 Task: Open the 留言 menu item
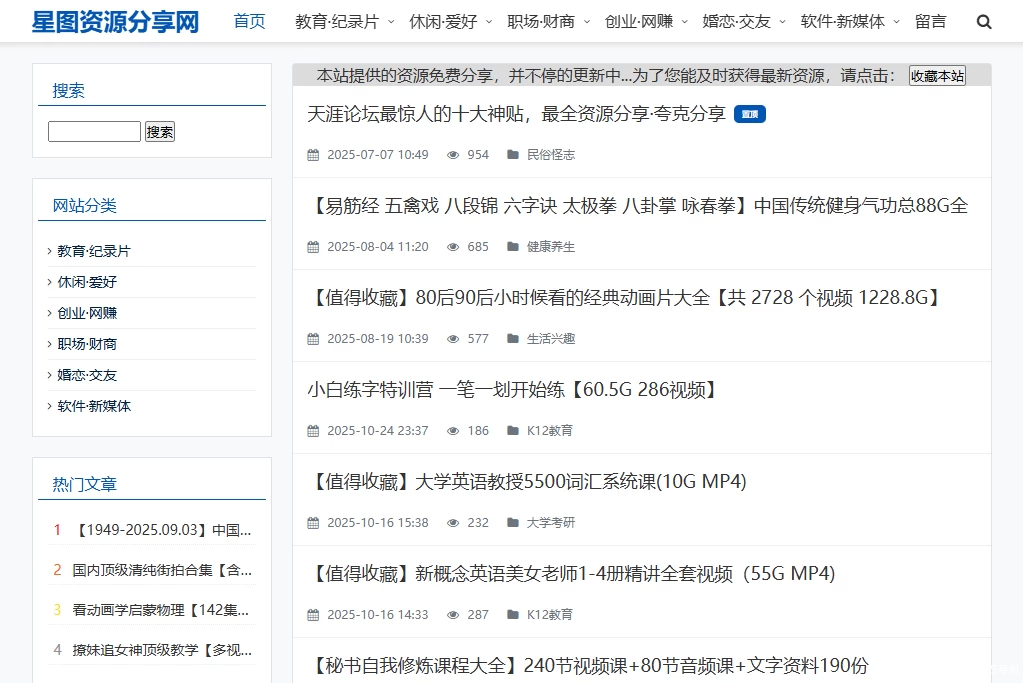pyautogui.click(x=931, y=20)
